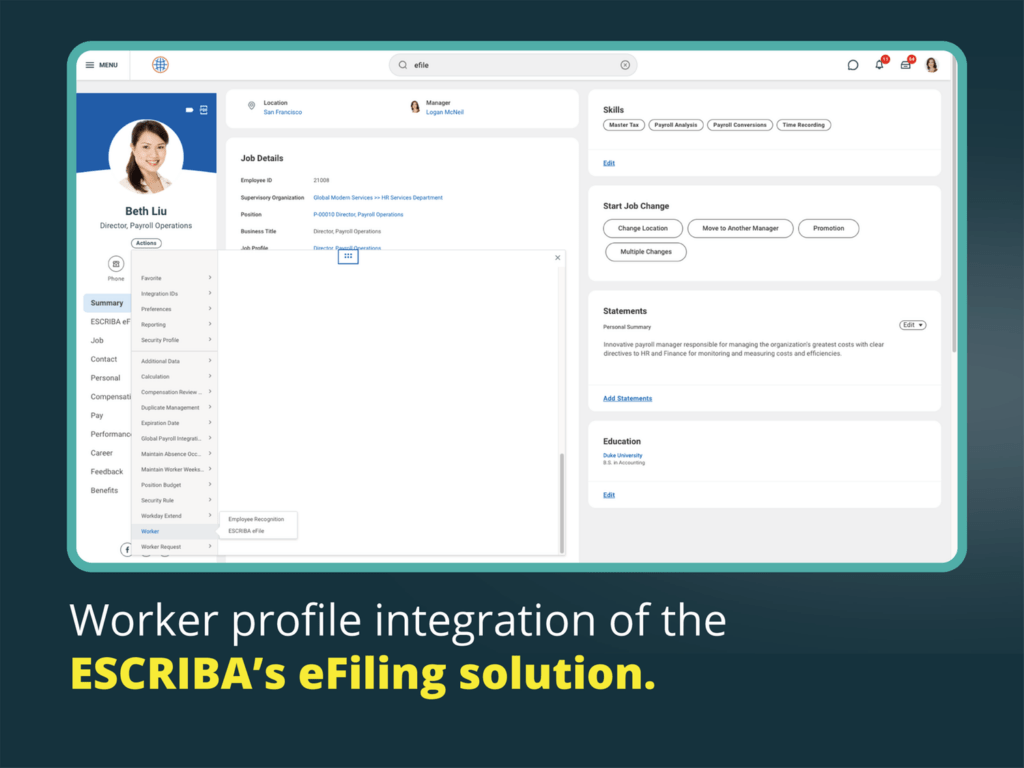1024x768 pixels.
Task: Expand the Security Profile submenu
Action: pos(175,340)
